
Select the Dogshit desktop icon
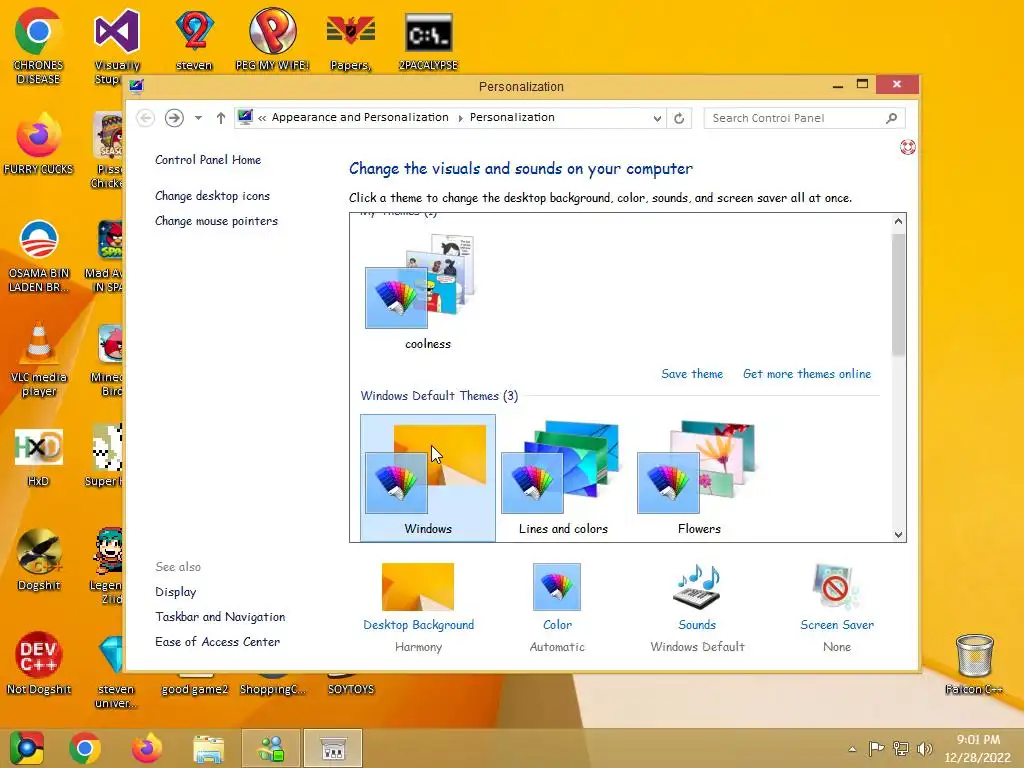(38, 559)
